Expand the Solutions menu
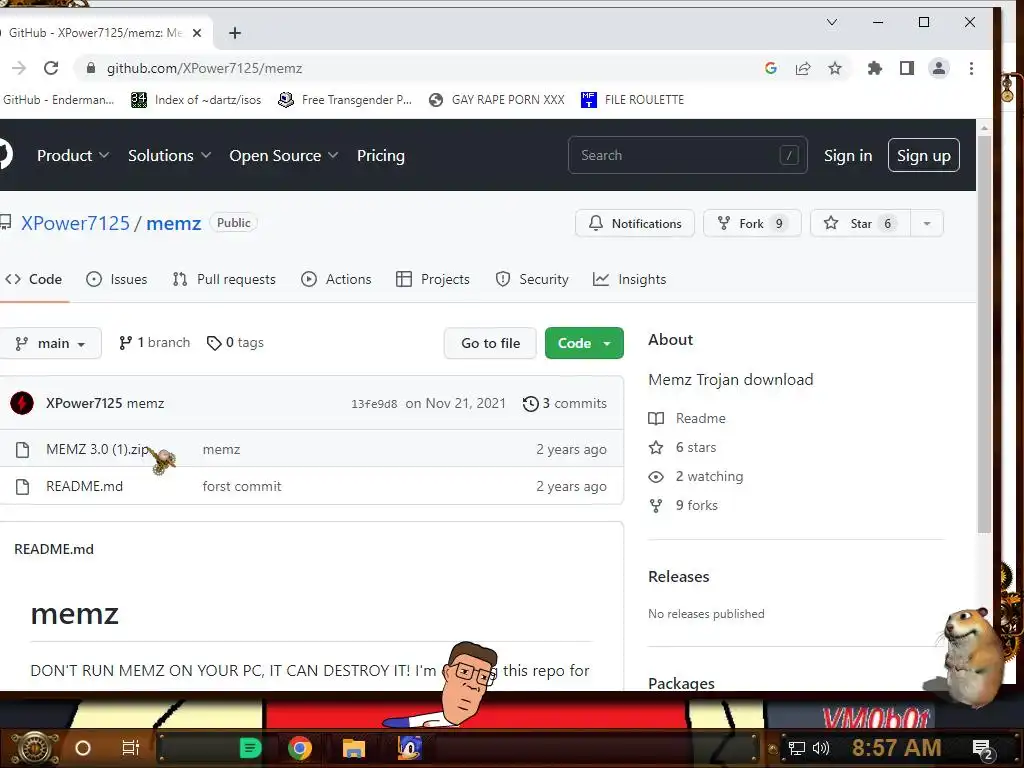The height and width of the screenshot is (768, 1024). (169, 155)
